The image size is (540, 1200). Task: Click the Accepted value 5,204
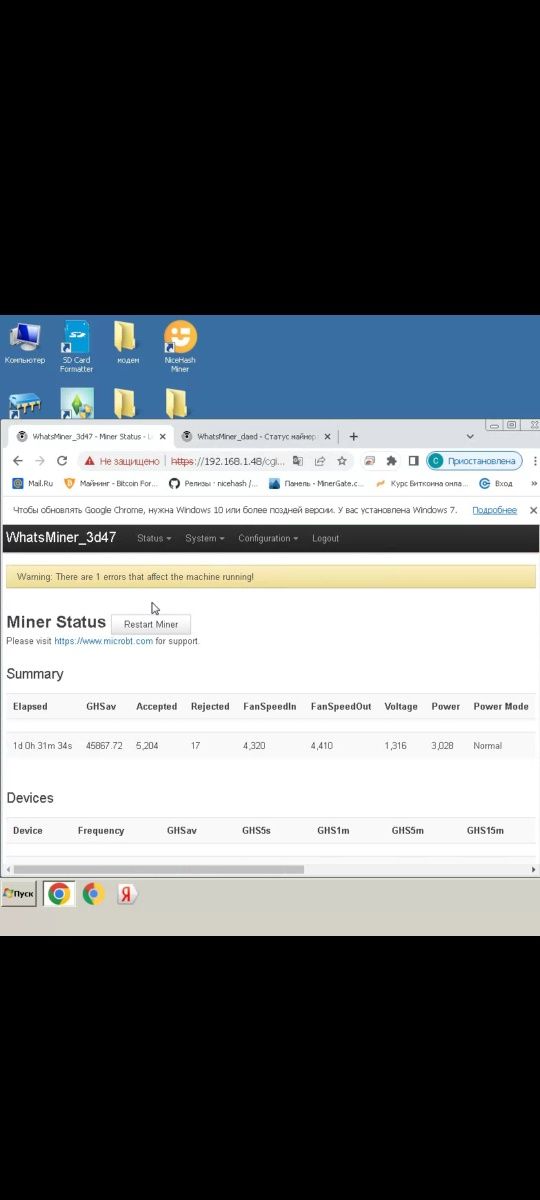(x=147, y=746)
